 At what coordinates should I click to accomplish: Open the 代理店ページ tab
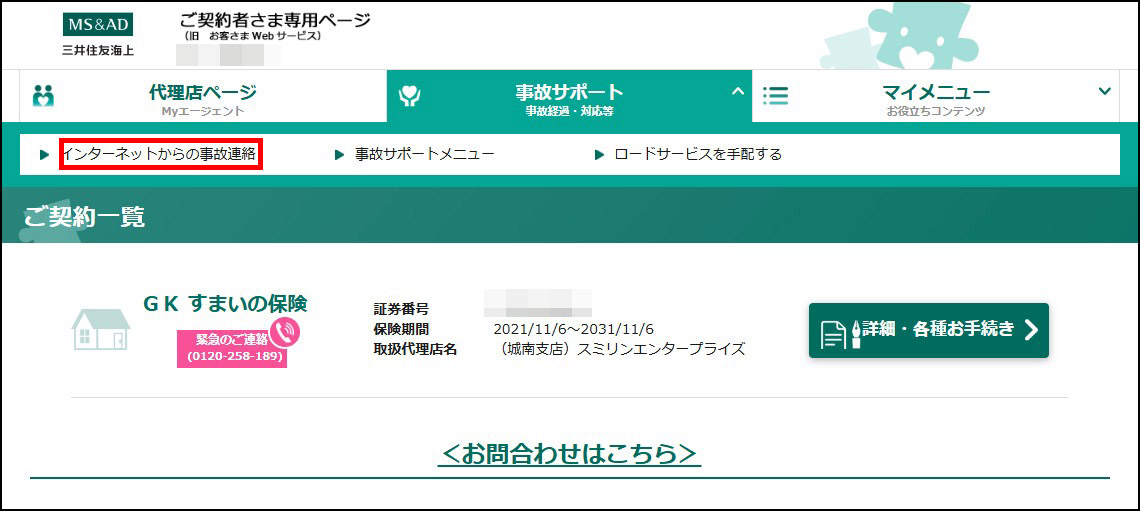202,97
